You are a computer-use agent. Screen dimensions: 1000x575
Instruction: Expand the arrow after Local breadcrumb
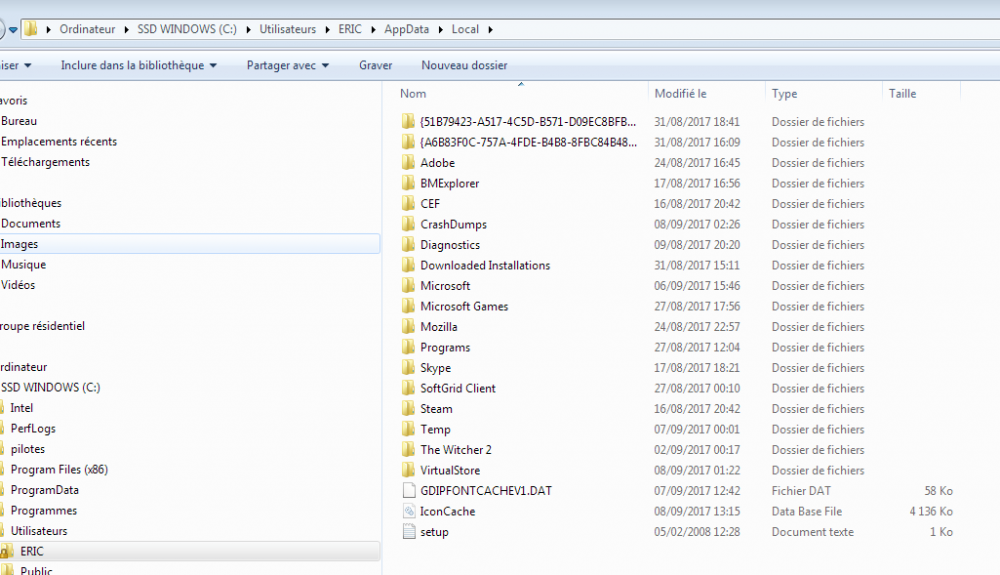click(x=490, y=29)
